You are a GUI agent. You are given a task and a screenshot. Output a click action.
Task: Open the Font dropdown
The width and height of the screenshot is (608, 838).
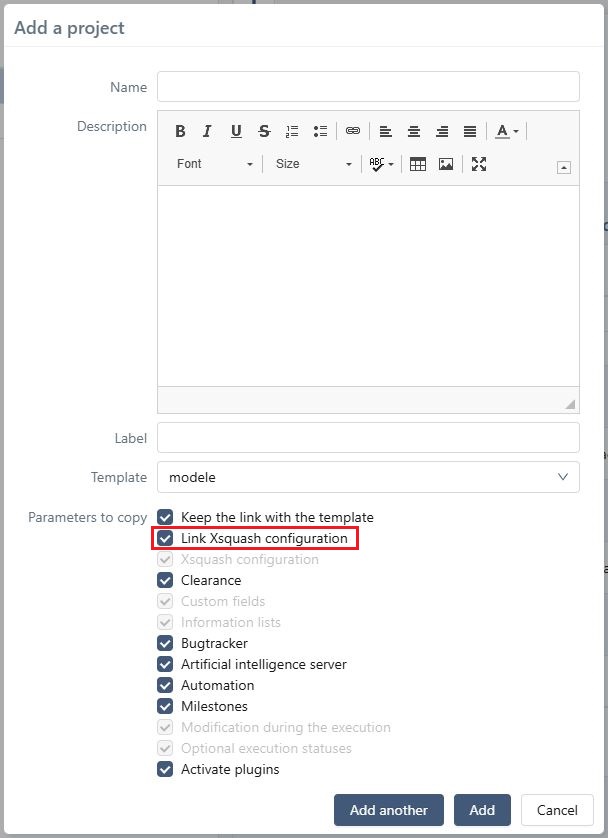click(x=214, y=164)
